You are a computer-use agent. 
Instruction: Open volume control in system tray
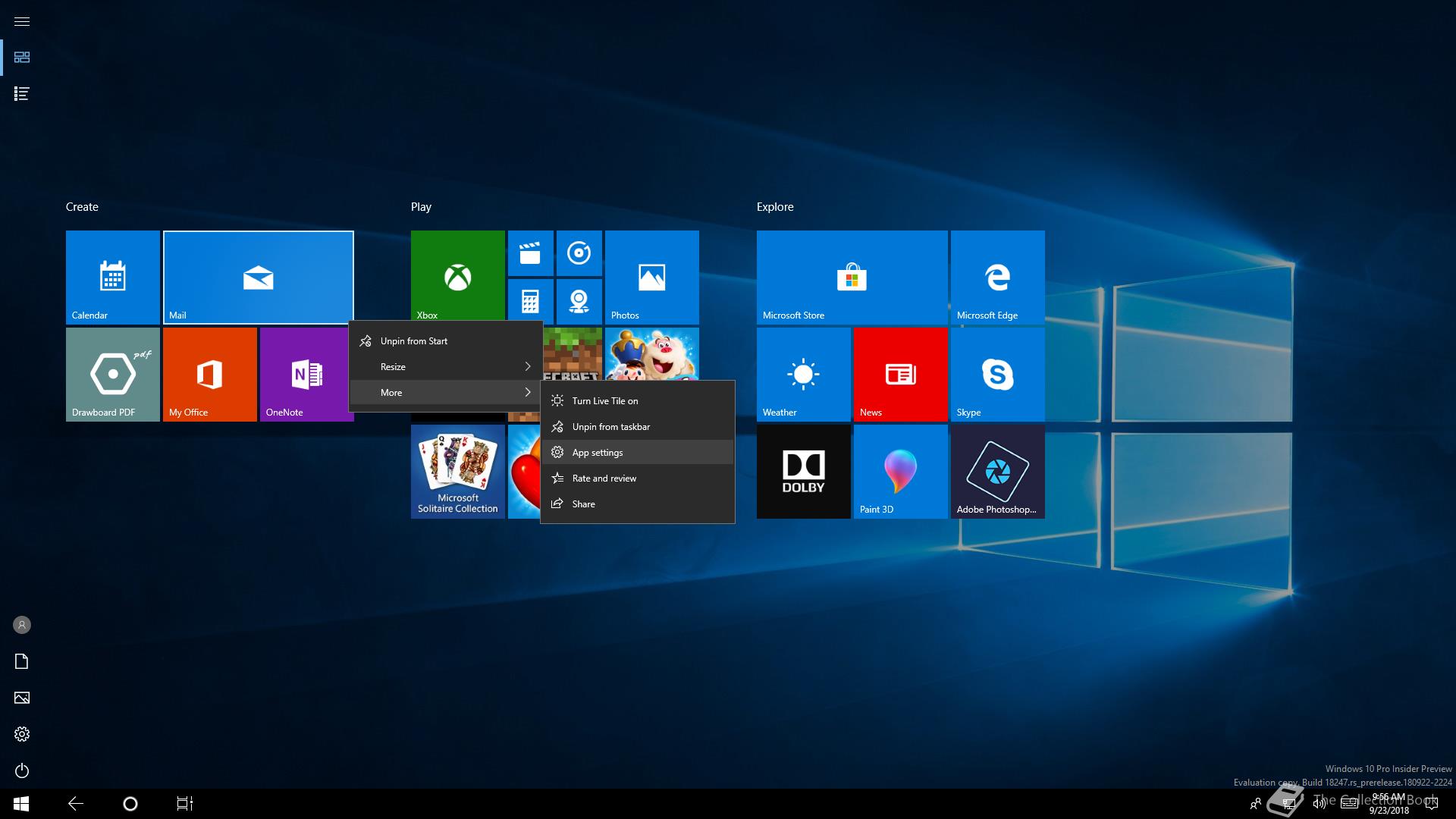(1319, 804)
